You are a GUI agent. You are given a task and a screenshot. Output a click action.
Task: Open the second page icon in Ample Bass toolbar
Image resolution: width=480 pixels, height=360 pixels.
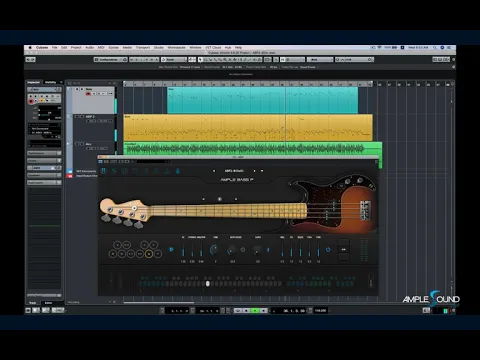(x=114, y=171)
